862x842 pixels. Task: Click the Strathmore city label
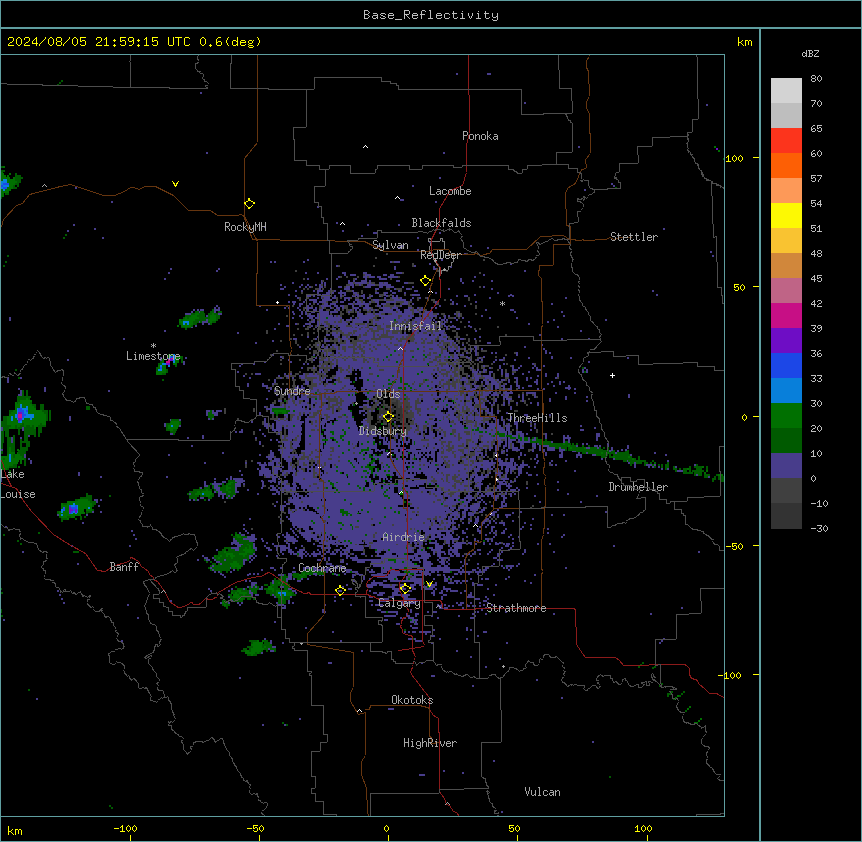tap(516, 608)
